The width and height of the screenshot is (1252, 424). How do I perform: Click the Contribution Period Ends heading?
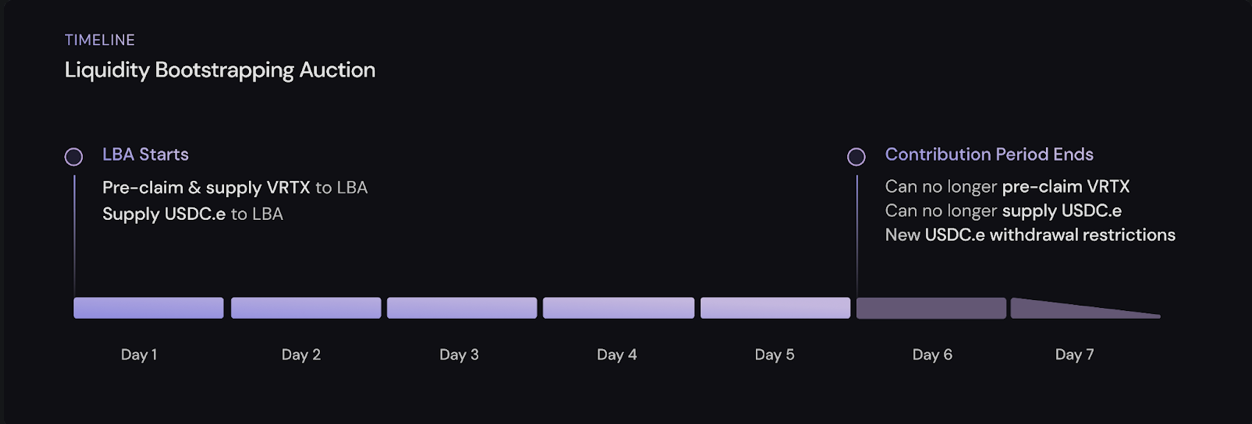(x=989, y=154)
